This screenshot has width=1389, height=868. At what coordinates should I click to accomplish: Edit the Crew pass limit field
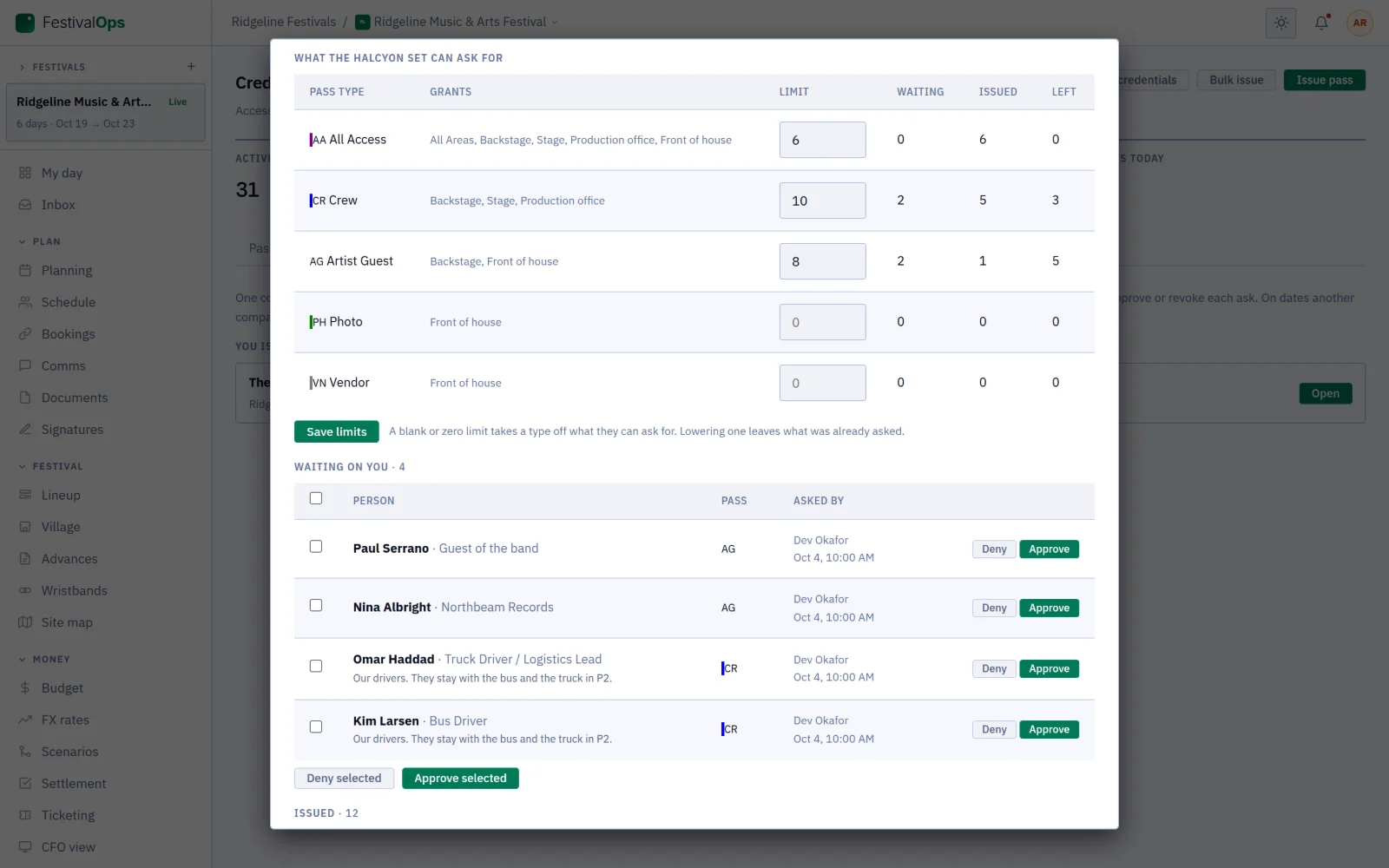pyautogui.click(x=822, y=201)
